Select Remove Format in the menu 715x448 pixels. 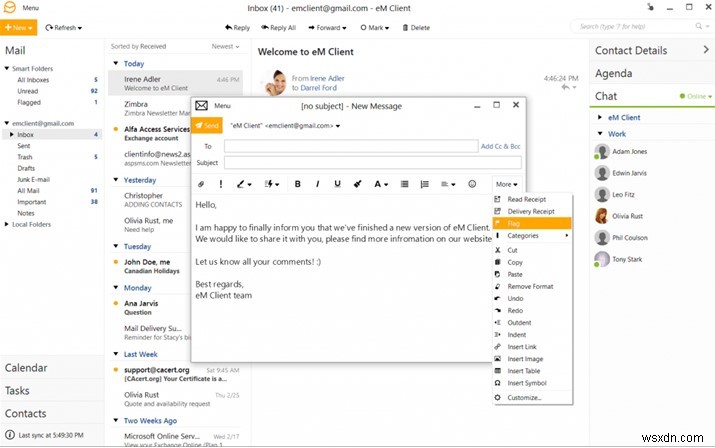coord(532,287)
